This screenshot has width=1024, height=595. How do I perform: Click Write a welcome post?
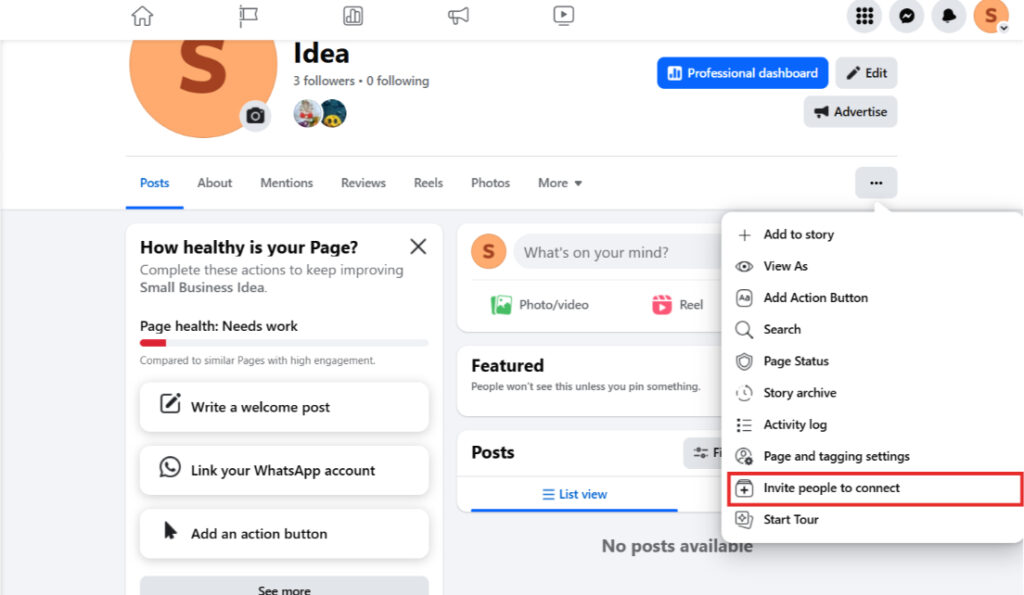point(284,407)
